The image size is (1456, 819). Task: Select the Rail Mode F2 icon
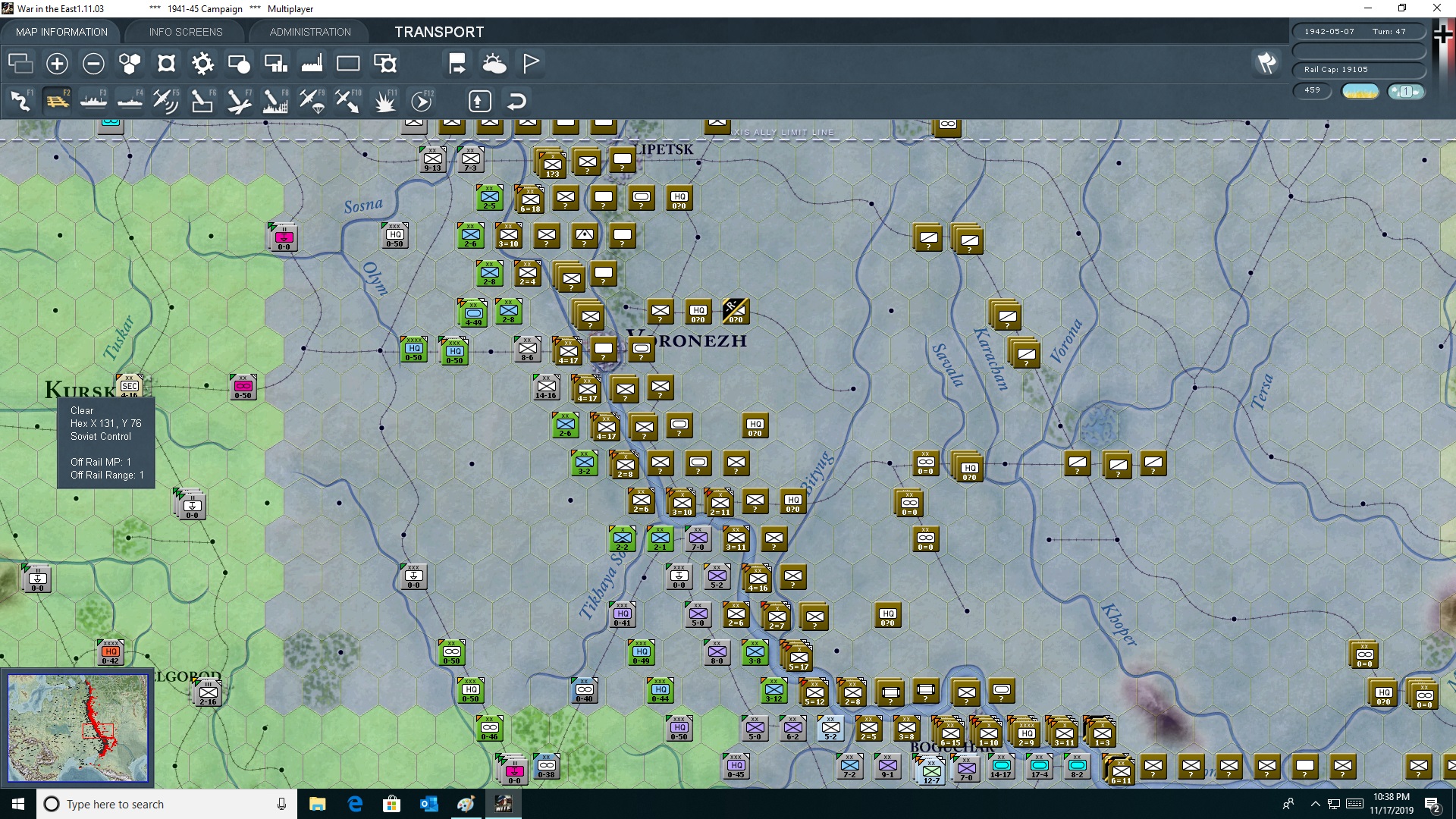[57, 101]
